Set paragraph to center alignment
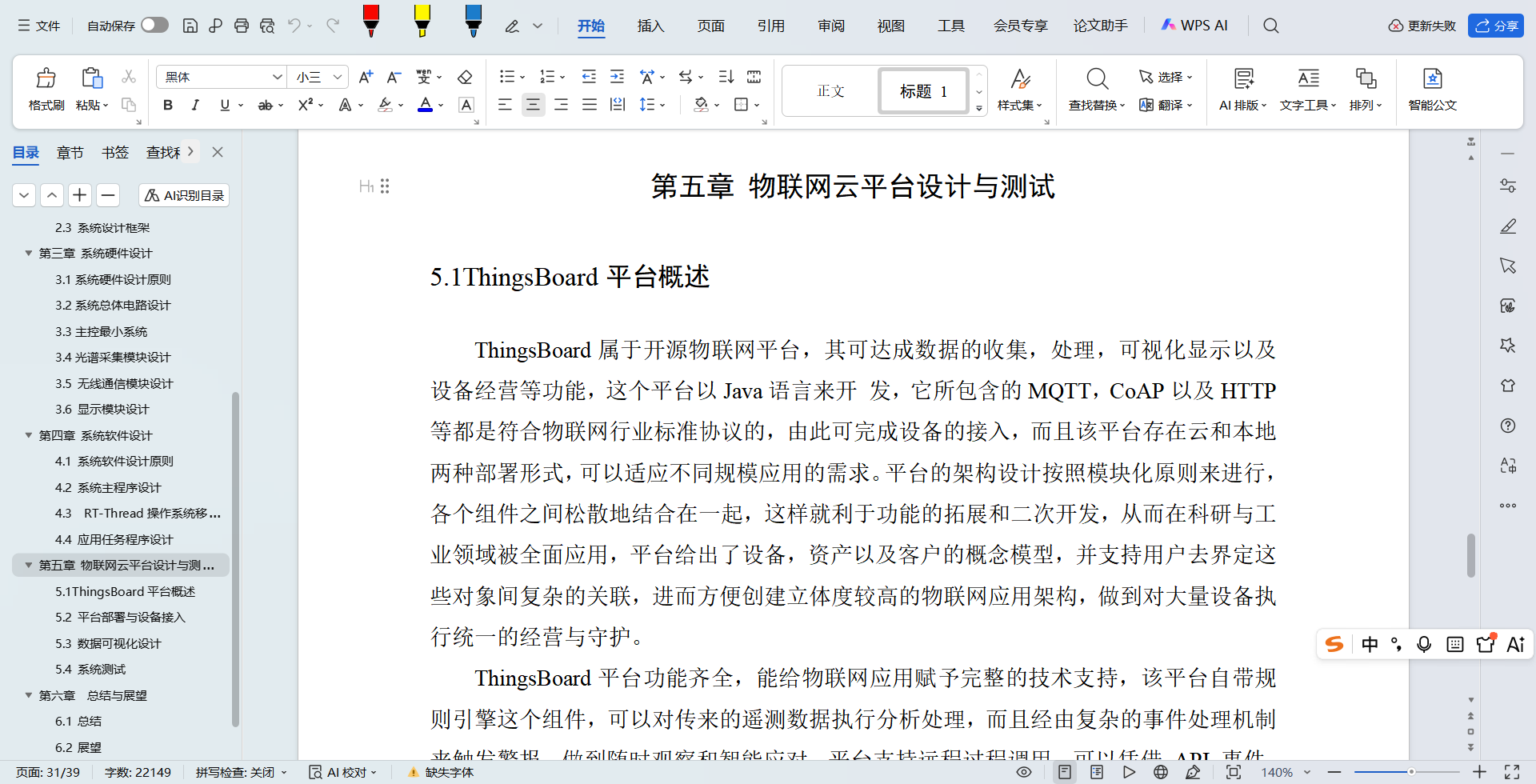This screenshot has width=1536, height=784. click(x=533, y=105)
